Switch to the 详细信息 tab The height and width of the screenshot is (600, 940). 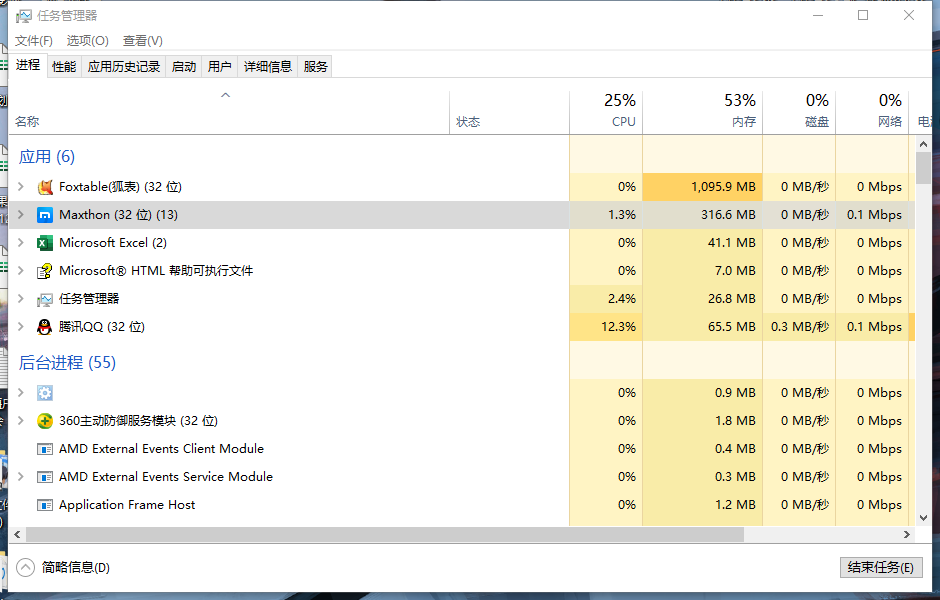[267, 67]
